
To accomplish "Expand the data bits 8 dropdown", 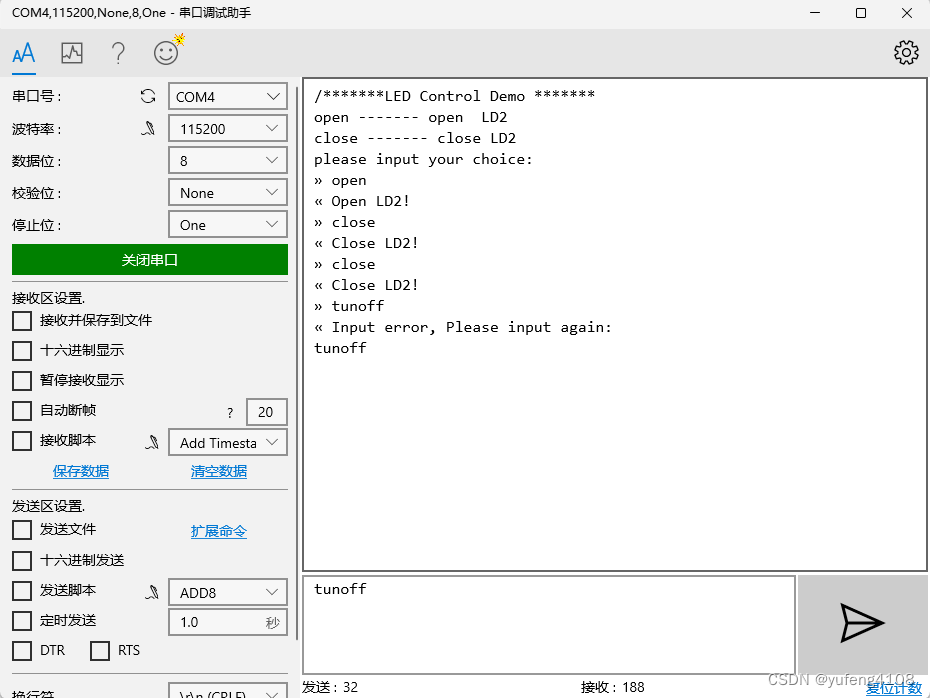I will (x=228, y=160).
